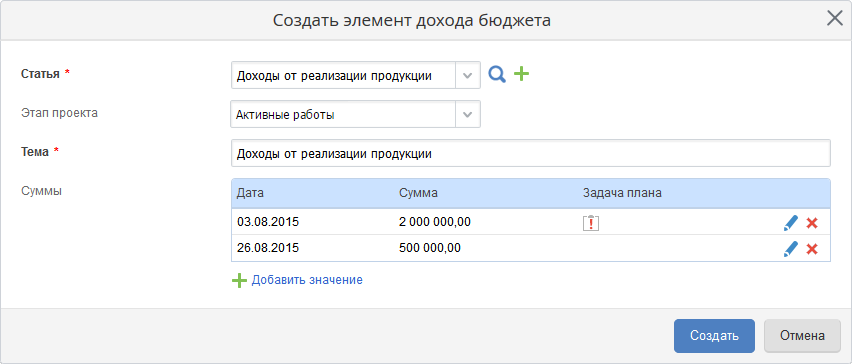852x364 pixels.
Task: Delete the 03.08.2015 row with red cross
Action: (812, 223)
